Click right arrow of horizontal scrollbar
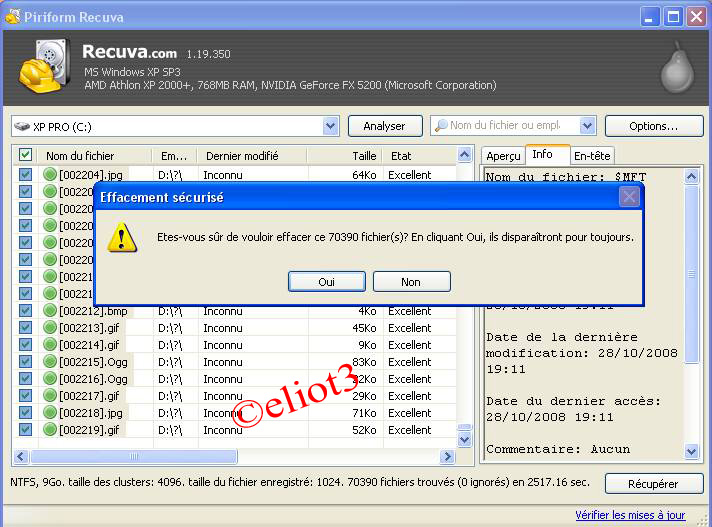 (447, 456)
